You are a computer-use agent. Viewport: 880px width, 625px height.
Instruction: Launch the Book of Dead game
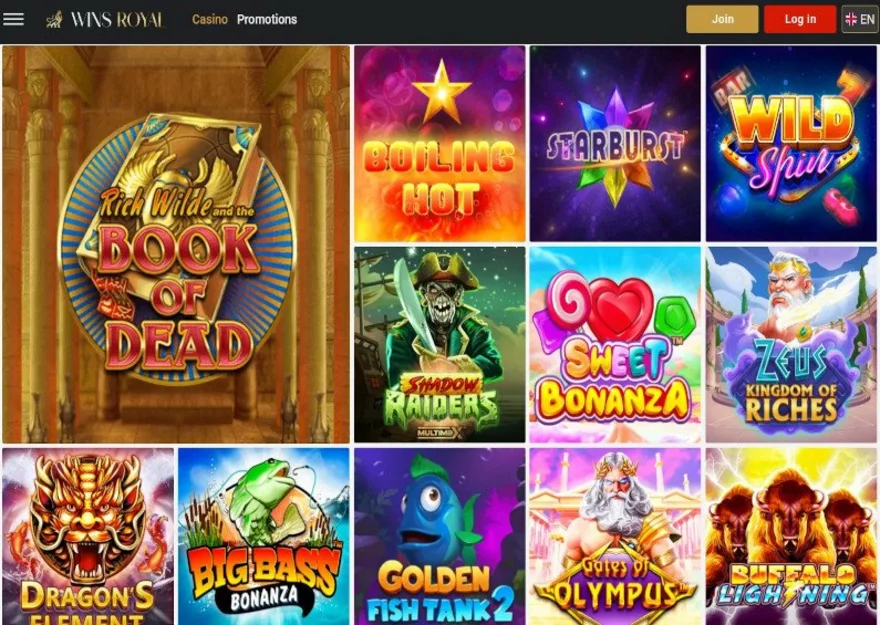(x=176, y=245)
